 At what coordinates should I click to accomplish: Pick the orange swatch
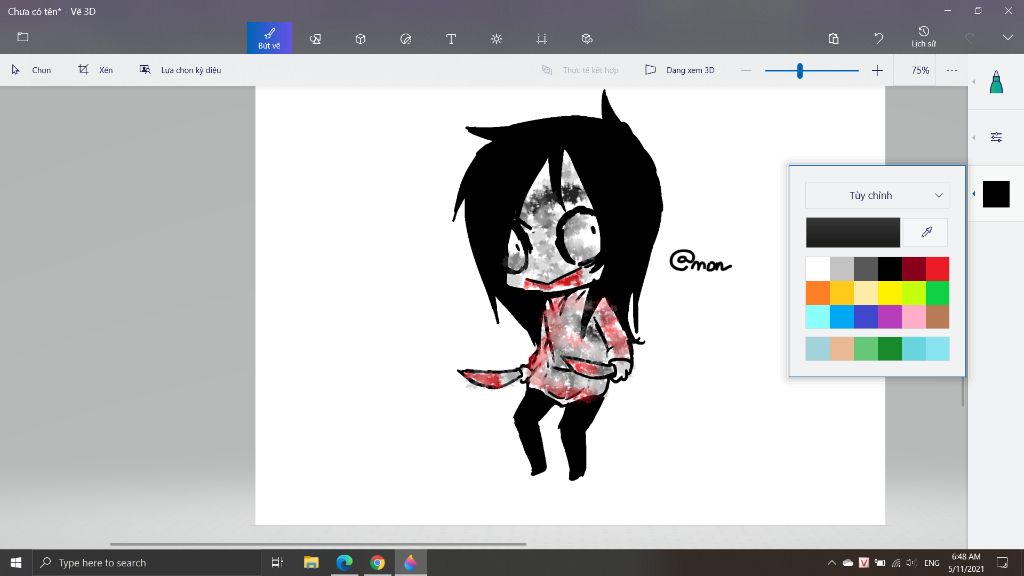click(817, 293)
